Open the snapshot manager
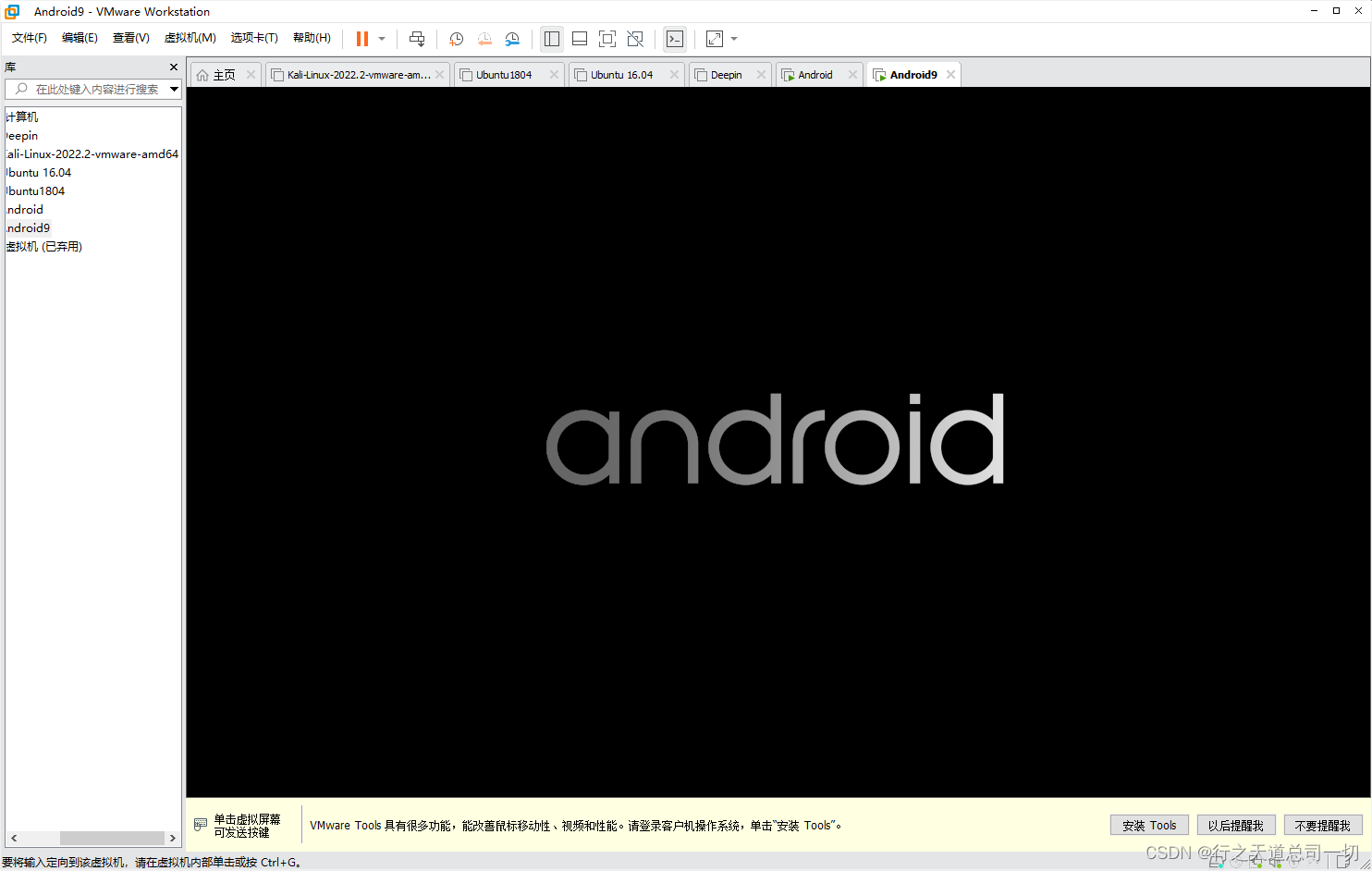The height and width of the screenshot is (871, 1372). coord(512,39)
